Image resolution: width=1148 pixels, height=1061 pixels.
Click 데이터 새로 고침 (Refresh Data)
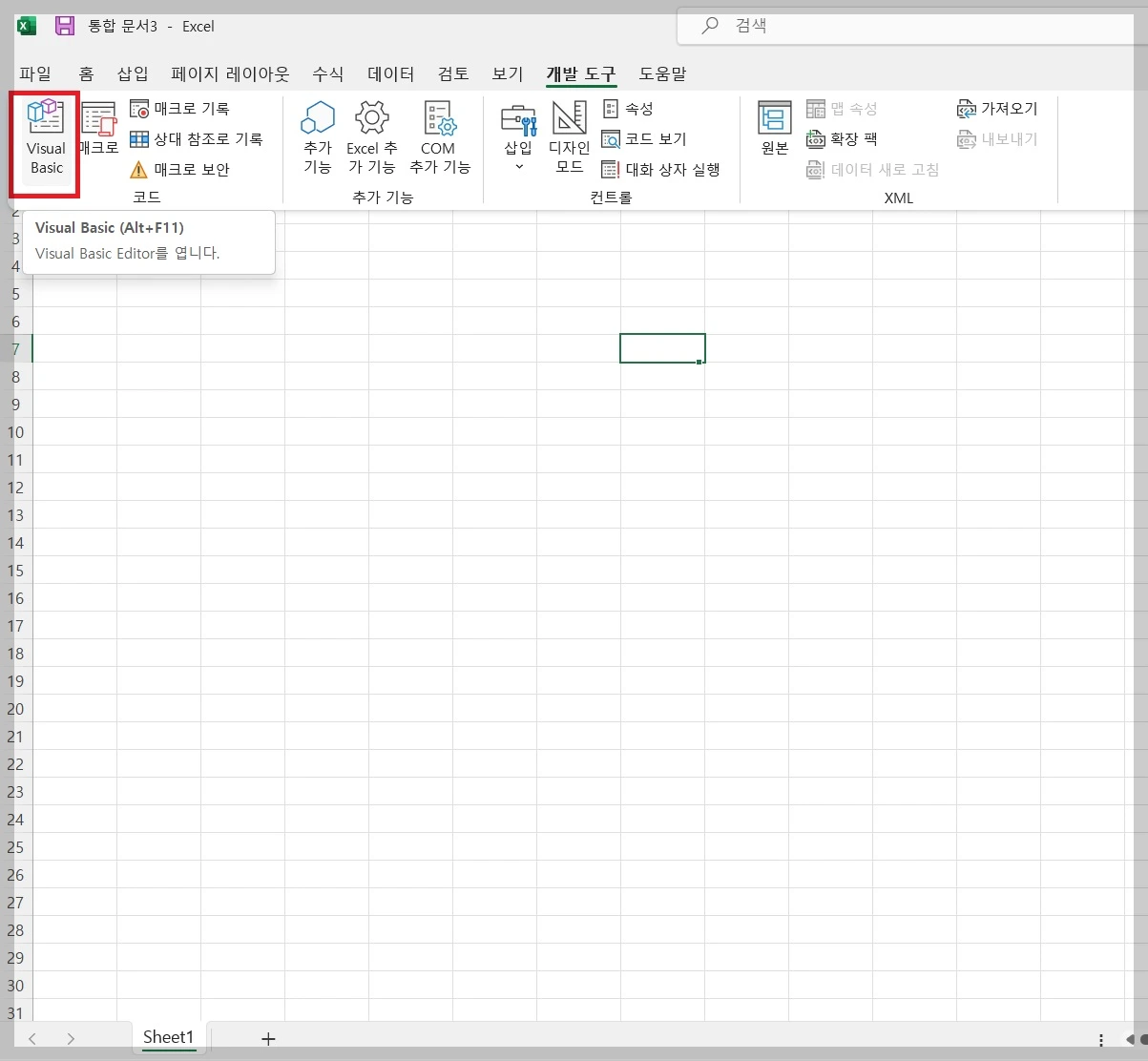tap(873, 170)
